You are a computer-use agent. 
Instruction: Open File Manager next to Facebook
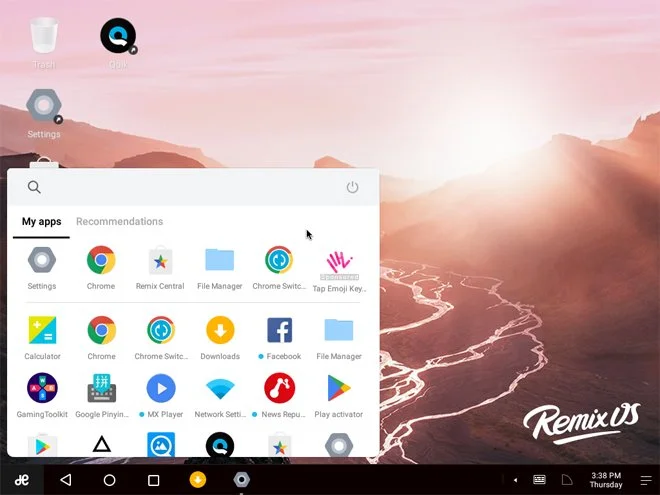tap(339, 338)
